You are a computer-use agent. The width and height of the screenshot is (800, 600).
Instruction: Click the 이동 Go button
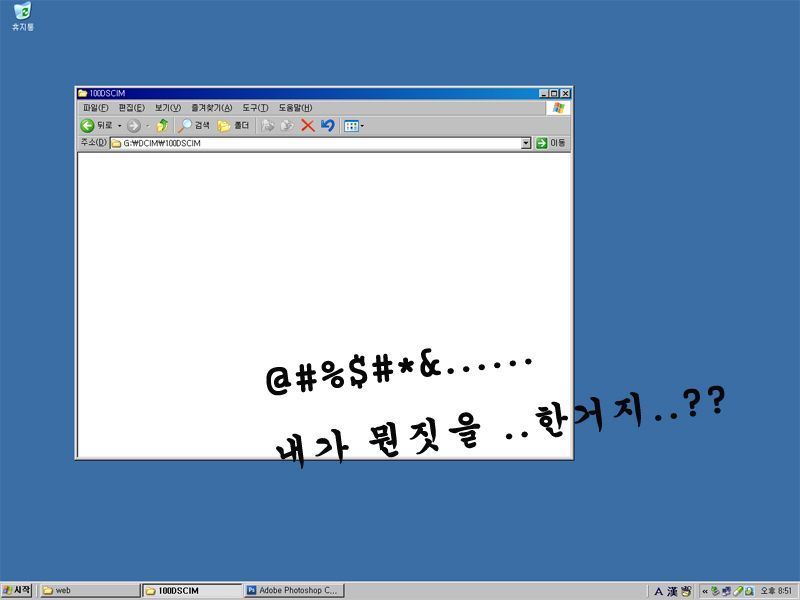click(551, 143)
